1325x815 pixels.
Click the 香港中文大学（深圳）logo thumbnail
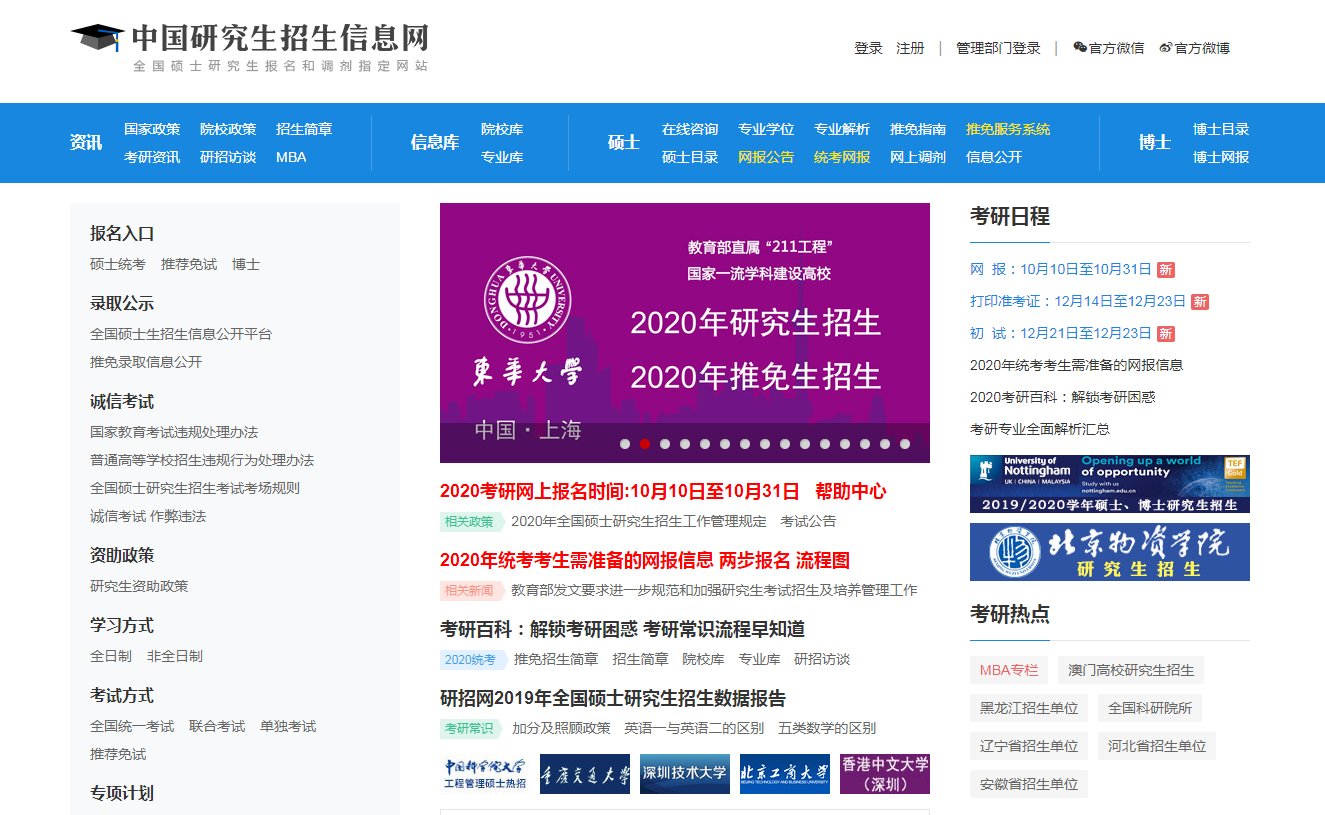click(885, 774)
